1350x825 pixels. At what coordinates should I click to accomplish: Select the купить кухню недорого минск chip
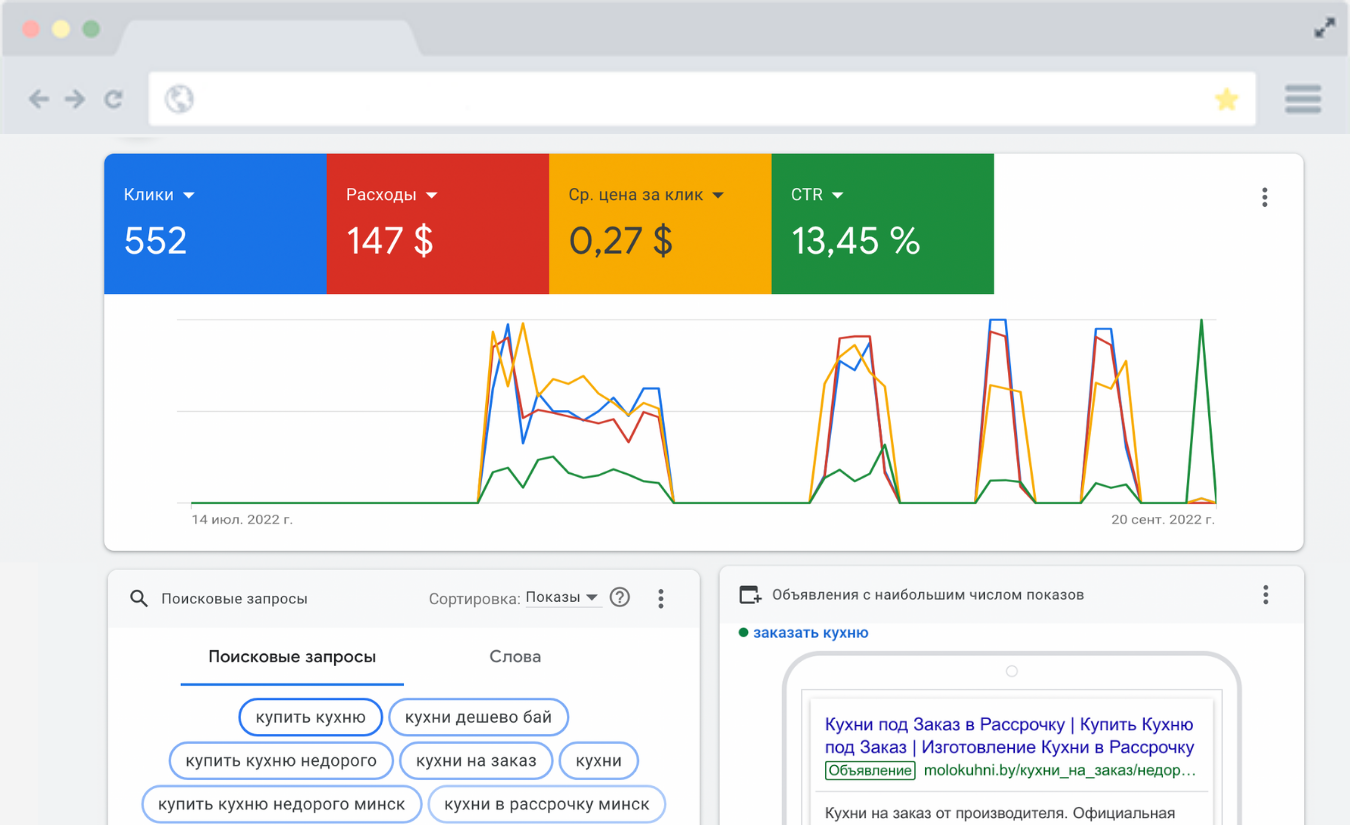point(282,804)
